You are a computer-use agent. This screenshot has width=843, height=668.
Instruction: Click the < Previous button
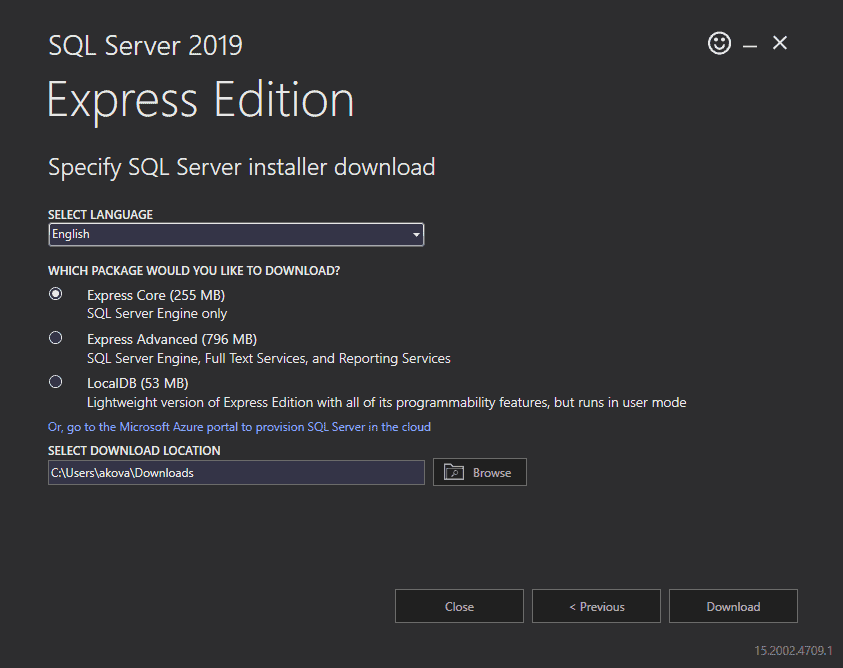click(x=596, y=606)
